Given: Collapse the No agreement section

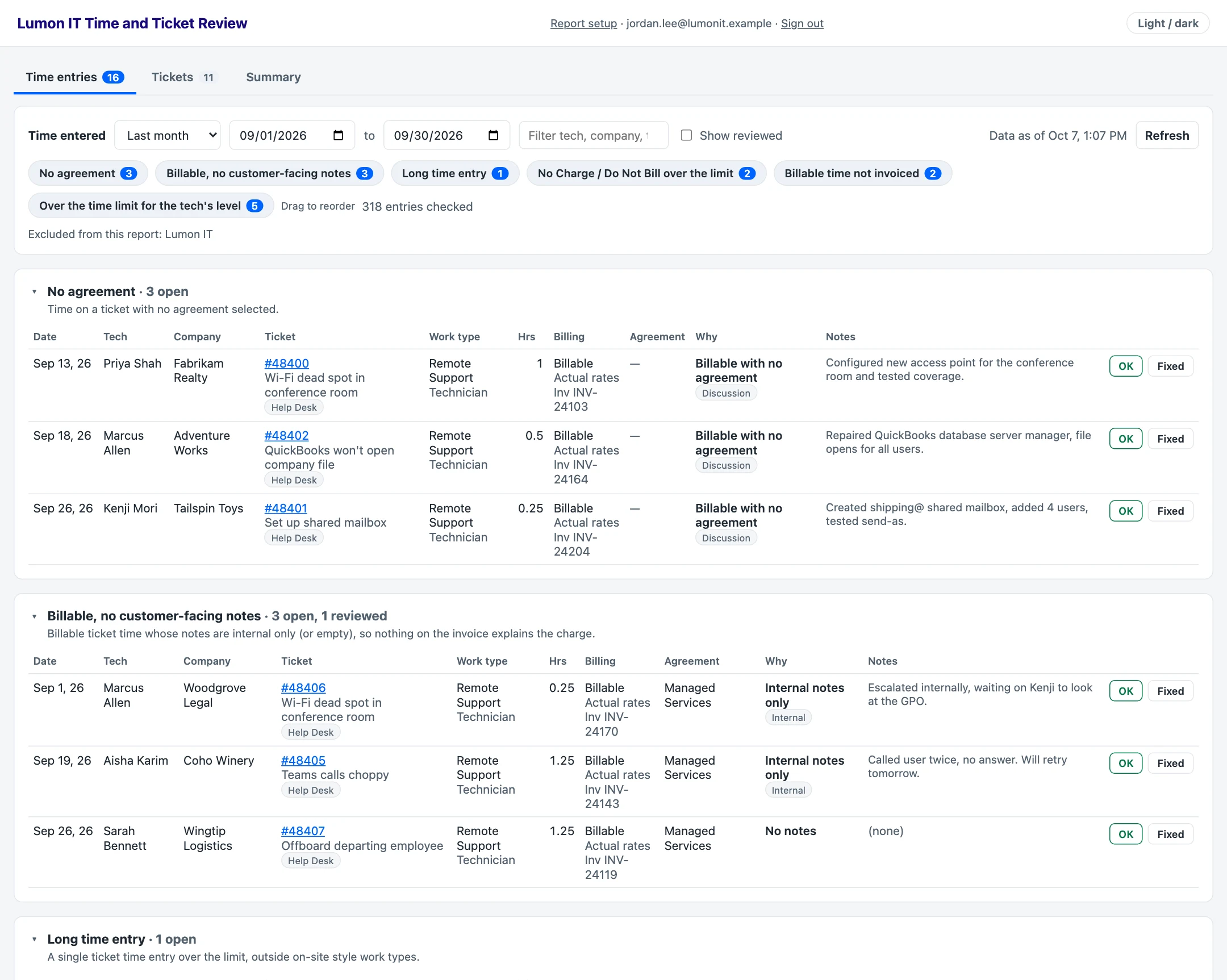Looking at the screenshot, I should click(35, 292).
